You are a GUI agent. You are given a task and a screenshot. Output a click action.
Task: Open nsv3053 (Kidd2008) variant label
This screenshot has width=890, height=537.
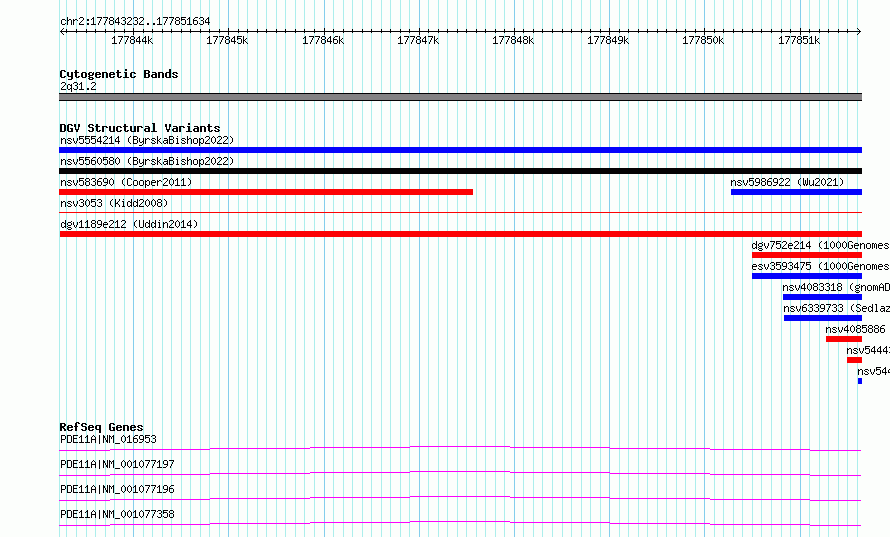(x=114, y=203)
